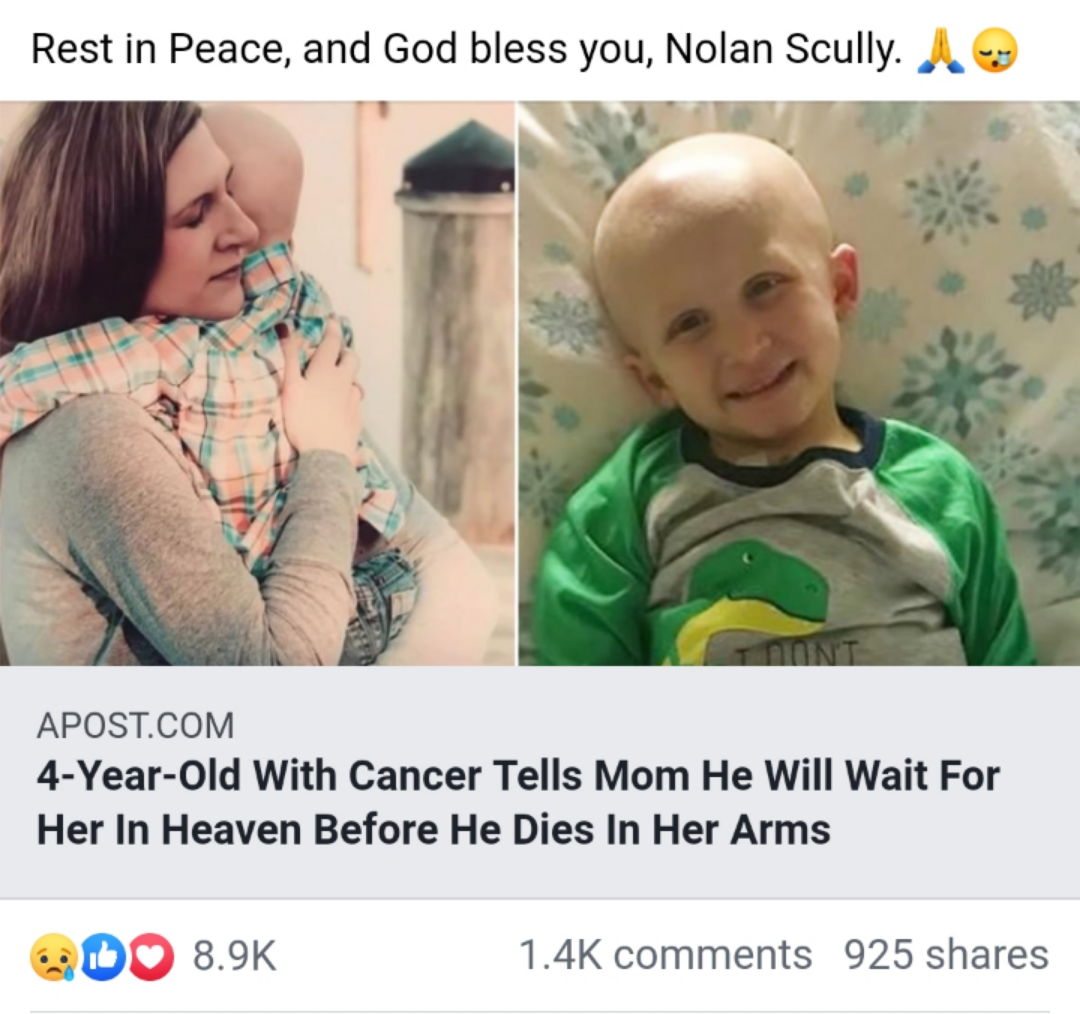View the 1.4K comments
1080x1014 pixels.
665,955
